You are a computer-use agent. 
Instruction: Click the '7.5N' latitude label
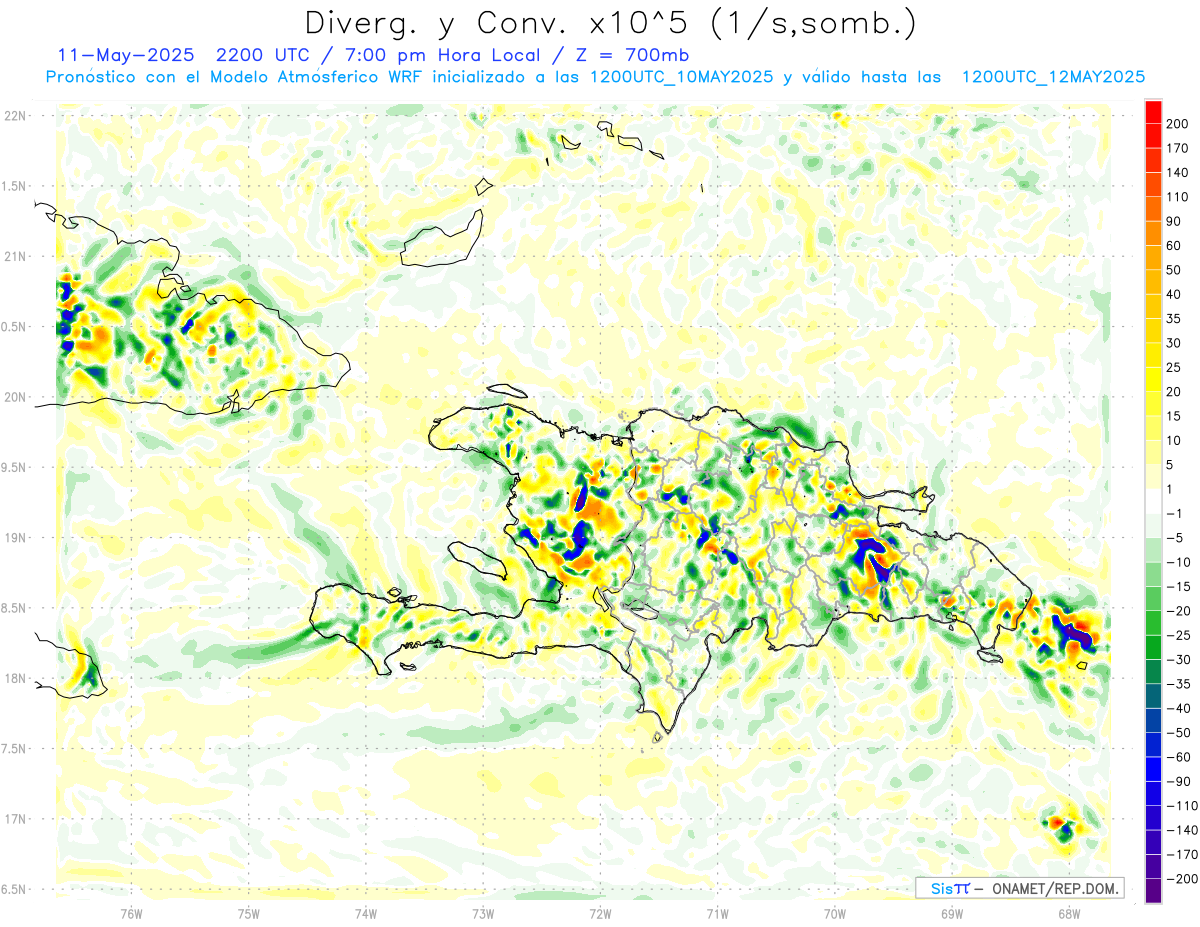(x=15, y=748)
